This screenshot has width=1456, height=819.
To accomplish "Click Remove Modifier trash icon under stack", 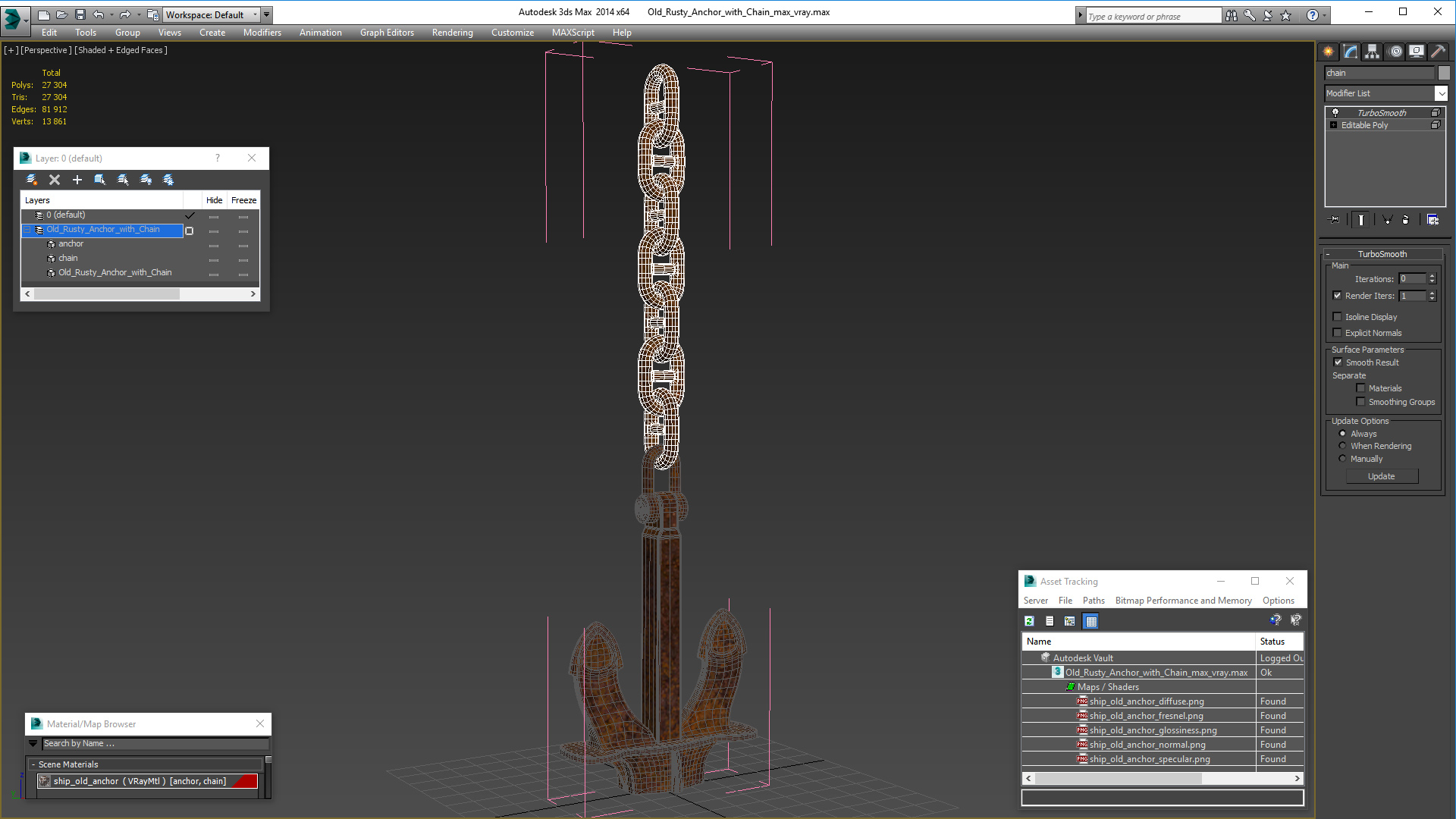I will [x=1405, y=220].
